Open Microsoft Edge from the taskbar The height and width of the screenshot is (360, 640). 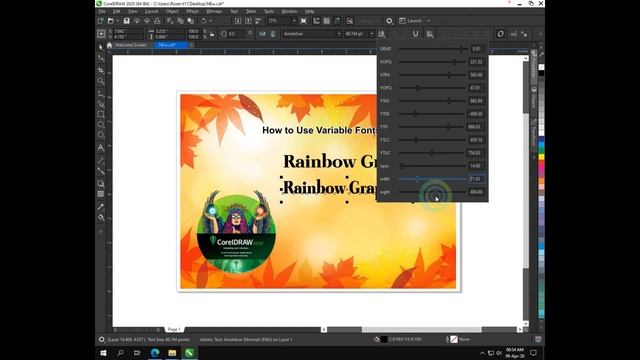tap(155, 353)
